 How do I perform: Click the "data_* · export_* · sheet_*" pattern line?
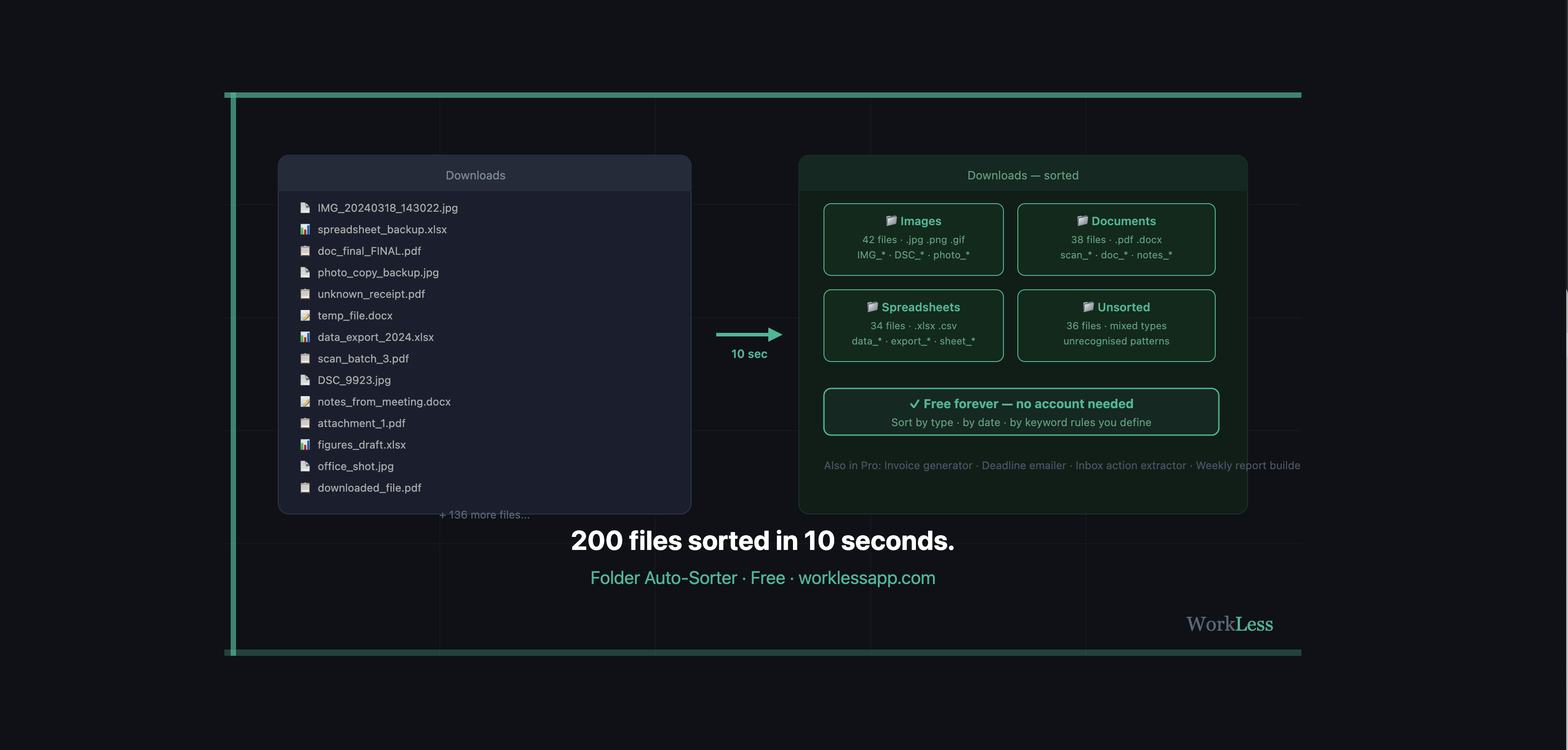click(914, 341)
